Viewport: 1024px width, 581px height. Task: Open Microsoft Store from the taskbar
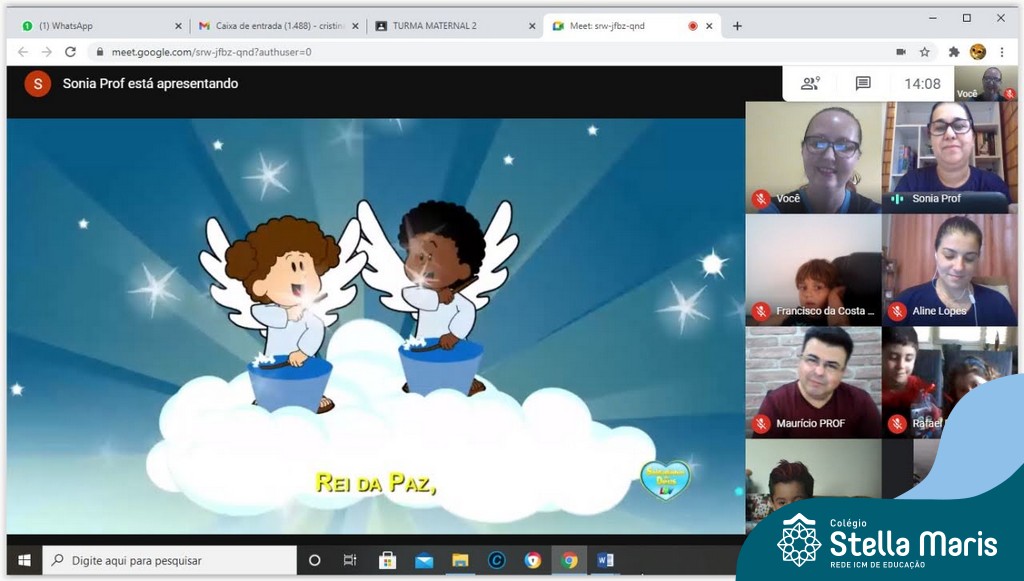387,560
